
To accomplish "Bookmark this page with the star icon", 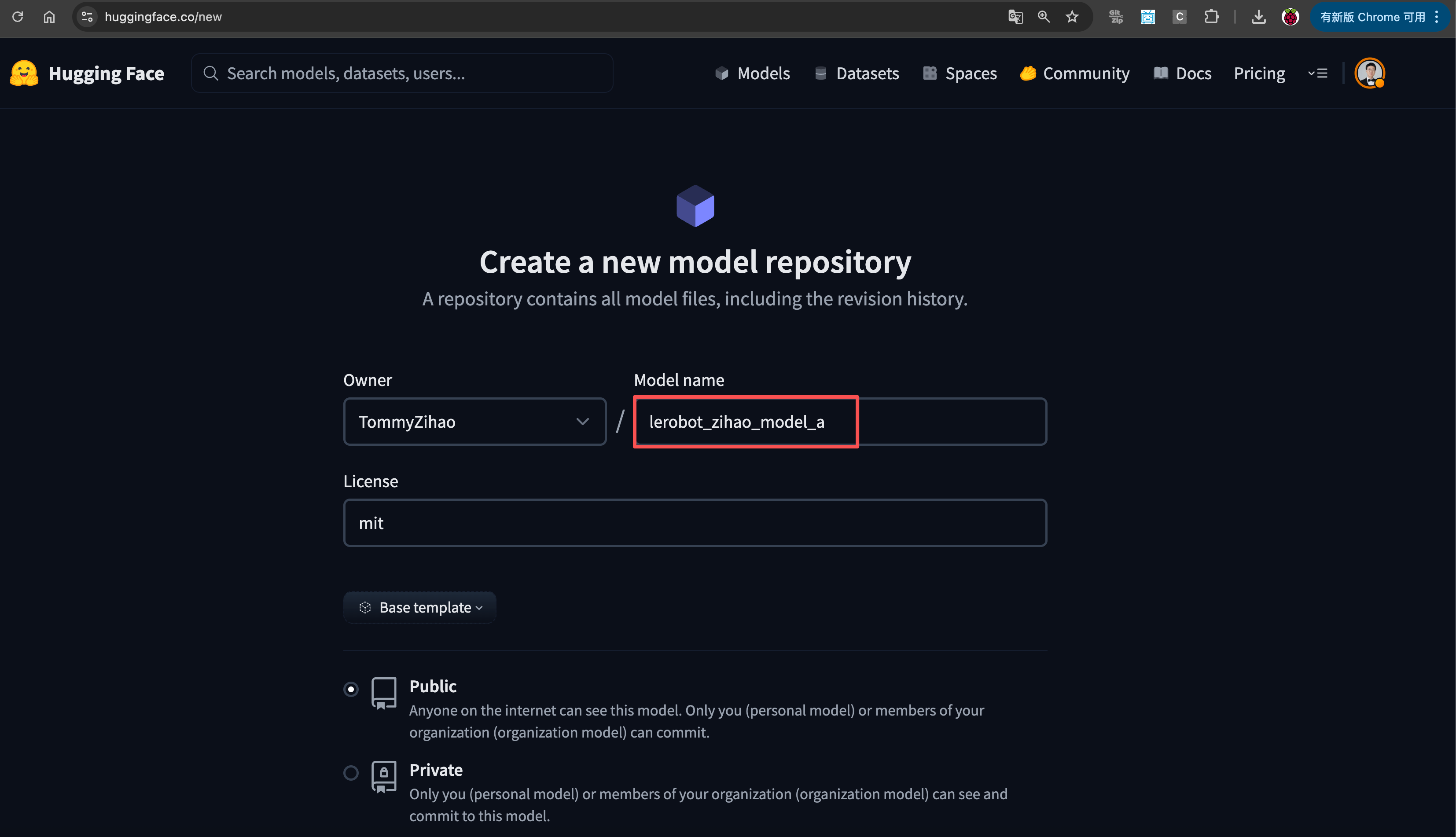I will click(1072, 17).
